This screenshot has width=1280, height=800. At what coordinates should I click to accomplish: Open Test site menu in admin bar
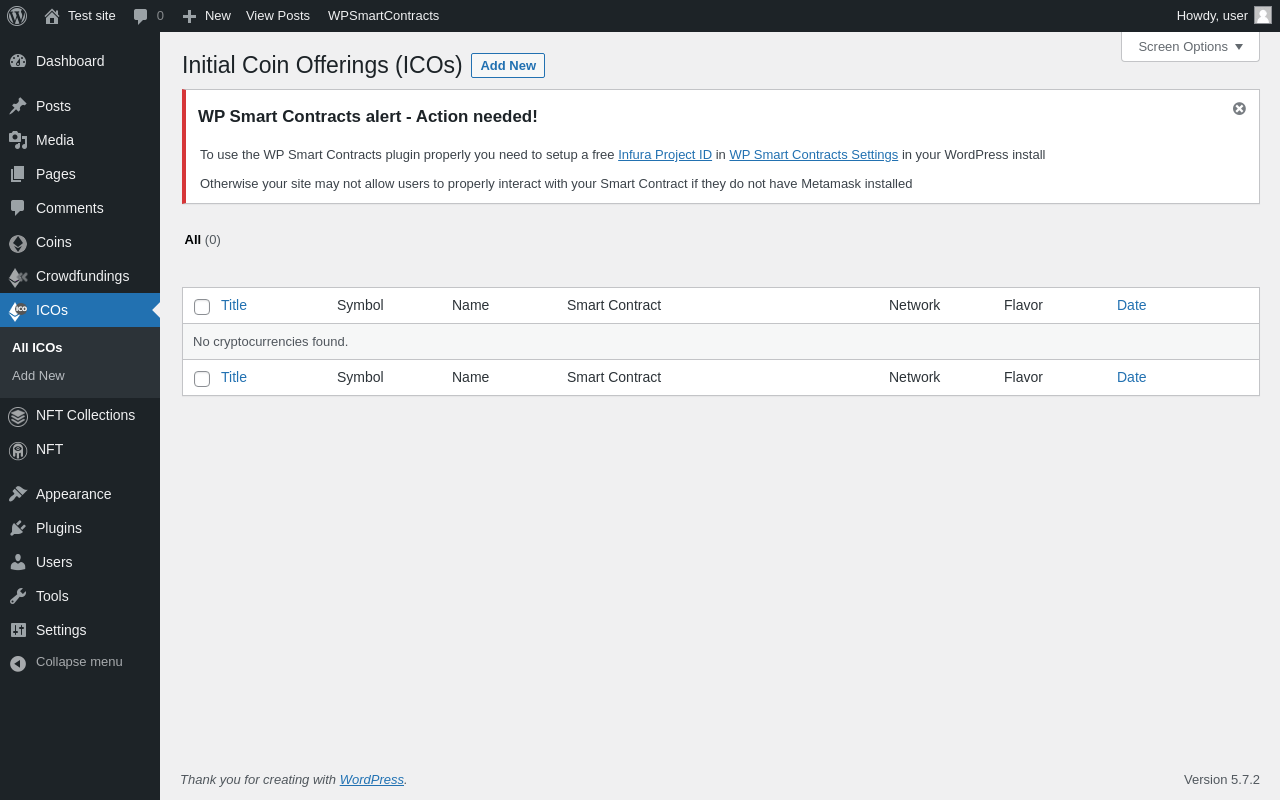click(x=80, y=16)
